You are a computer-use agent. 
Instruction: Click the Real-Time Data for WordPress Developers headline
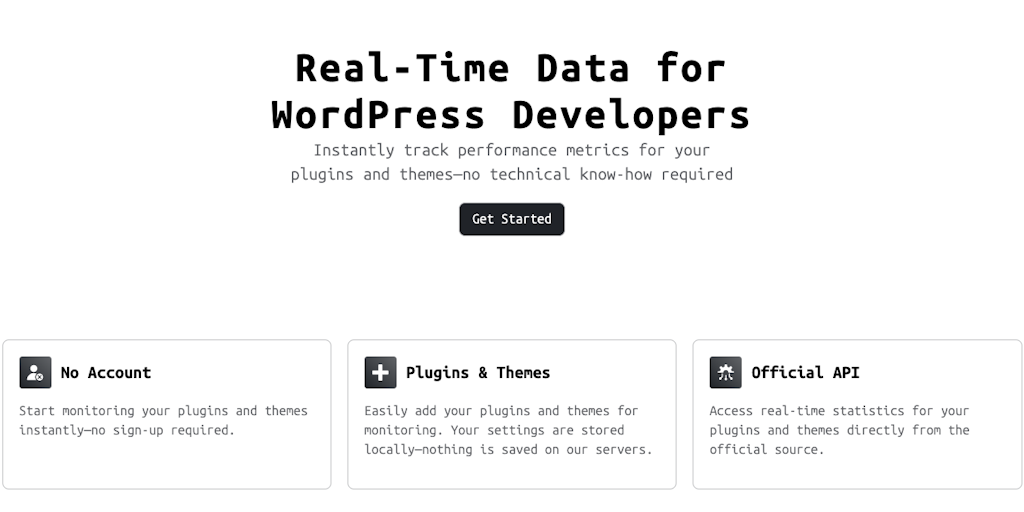click(511, 91)
